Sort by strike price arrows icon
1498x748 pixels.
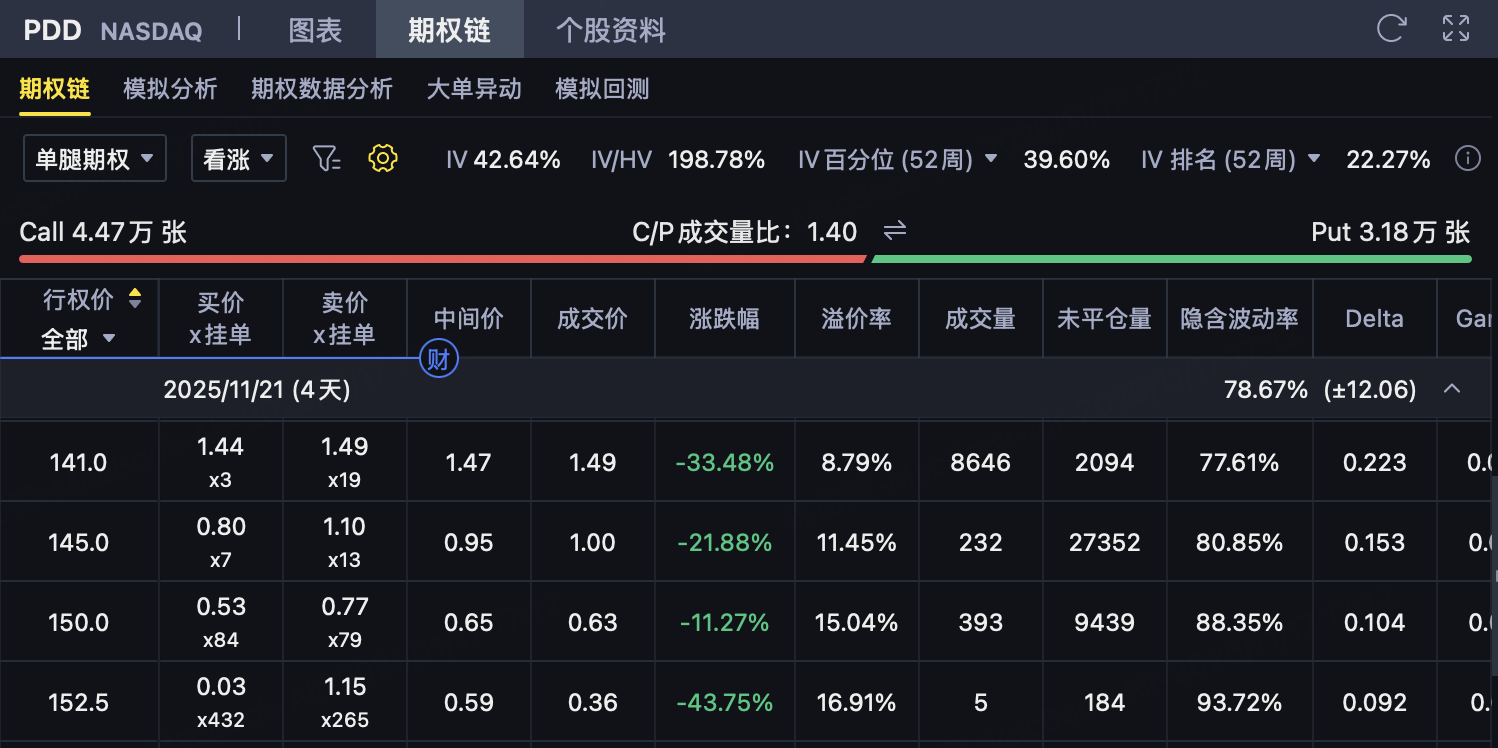(x=135, y=298)
